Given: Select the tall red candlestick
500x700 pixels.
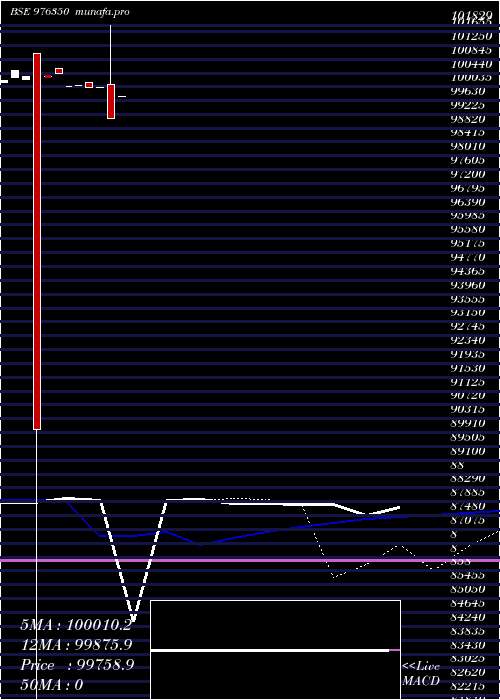Looking at the screenshot, I should [37, 242].
